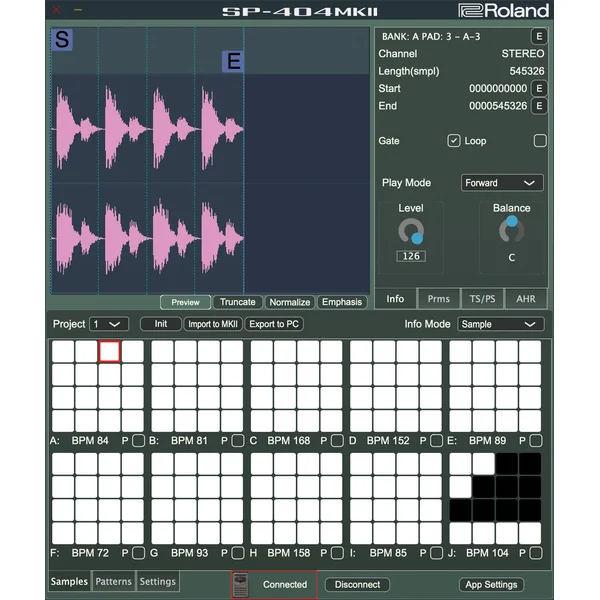Click the S start marker on the waveform

coord(62,39)
